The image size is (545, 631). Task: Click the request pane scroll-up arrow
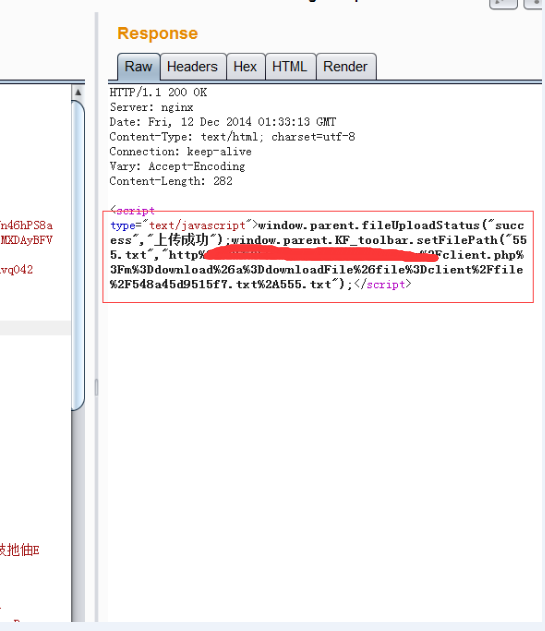[78, 92]
